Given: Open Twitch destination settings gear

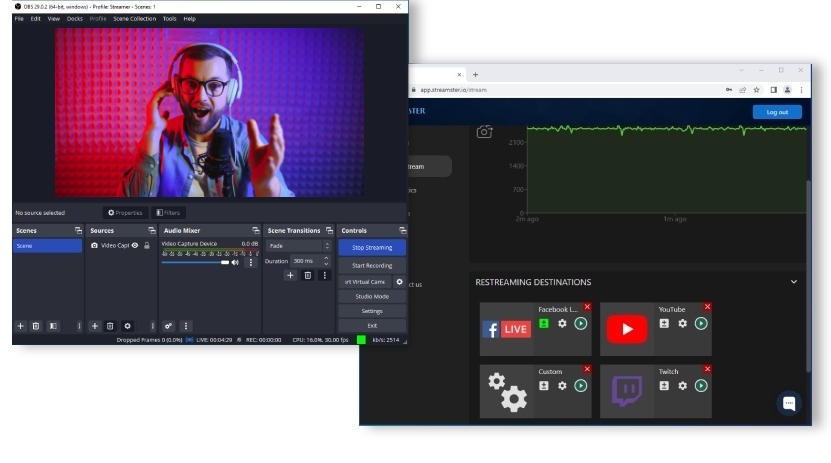Looking at the screenshot, I should (683, 386).
